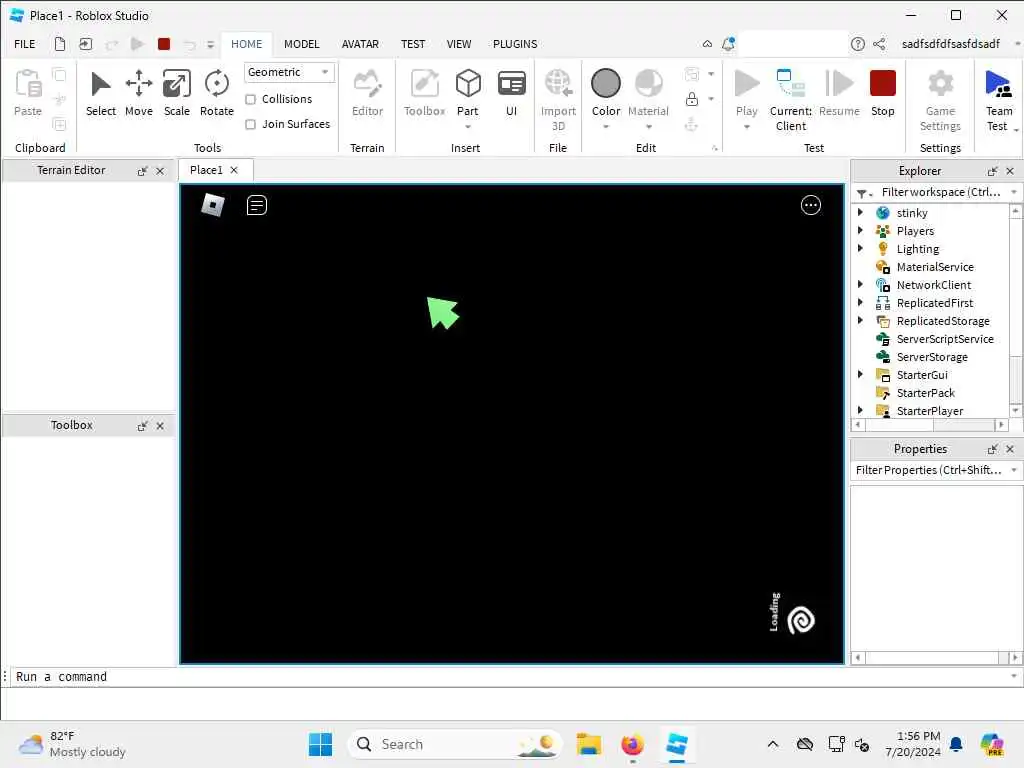Close the Terrain Editor panel
Viewport: 1024px width, 768px height.
coord(160,171)
